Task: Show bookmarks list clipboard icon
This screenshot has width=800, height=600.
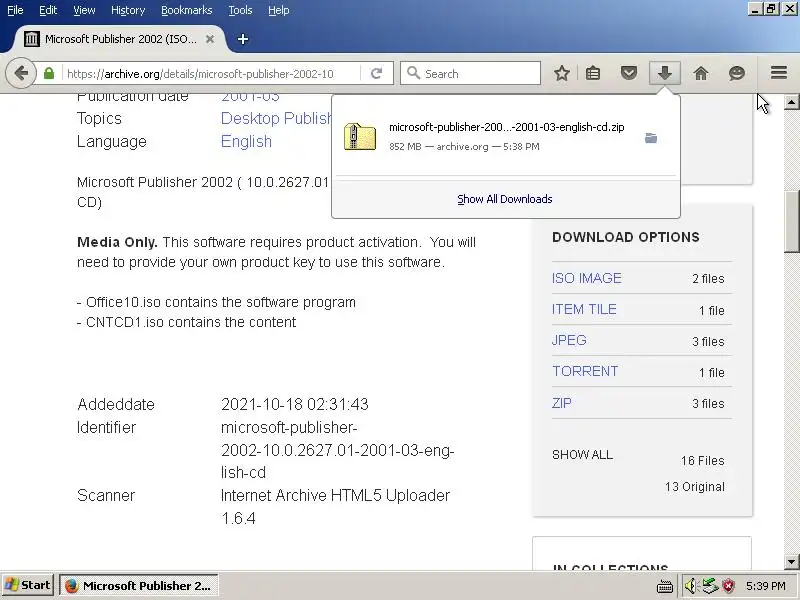Action: pyautogui.click(x=593, y=73)
